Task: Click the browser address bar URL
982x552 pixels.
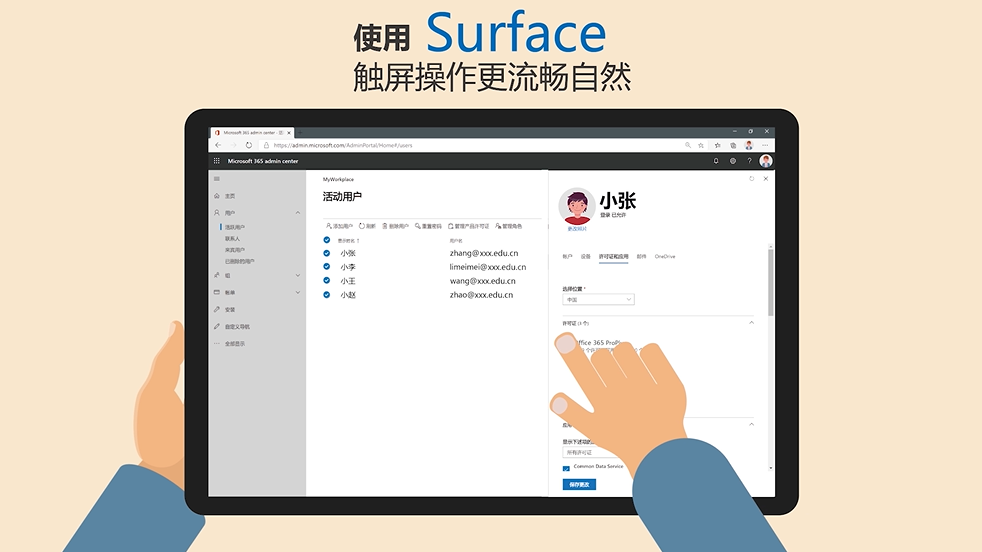Action: (343, 145)
